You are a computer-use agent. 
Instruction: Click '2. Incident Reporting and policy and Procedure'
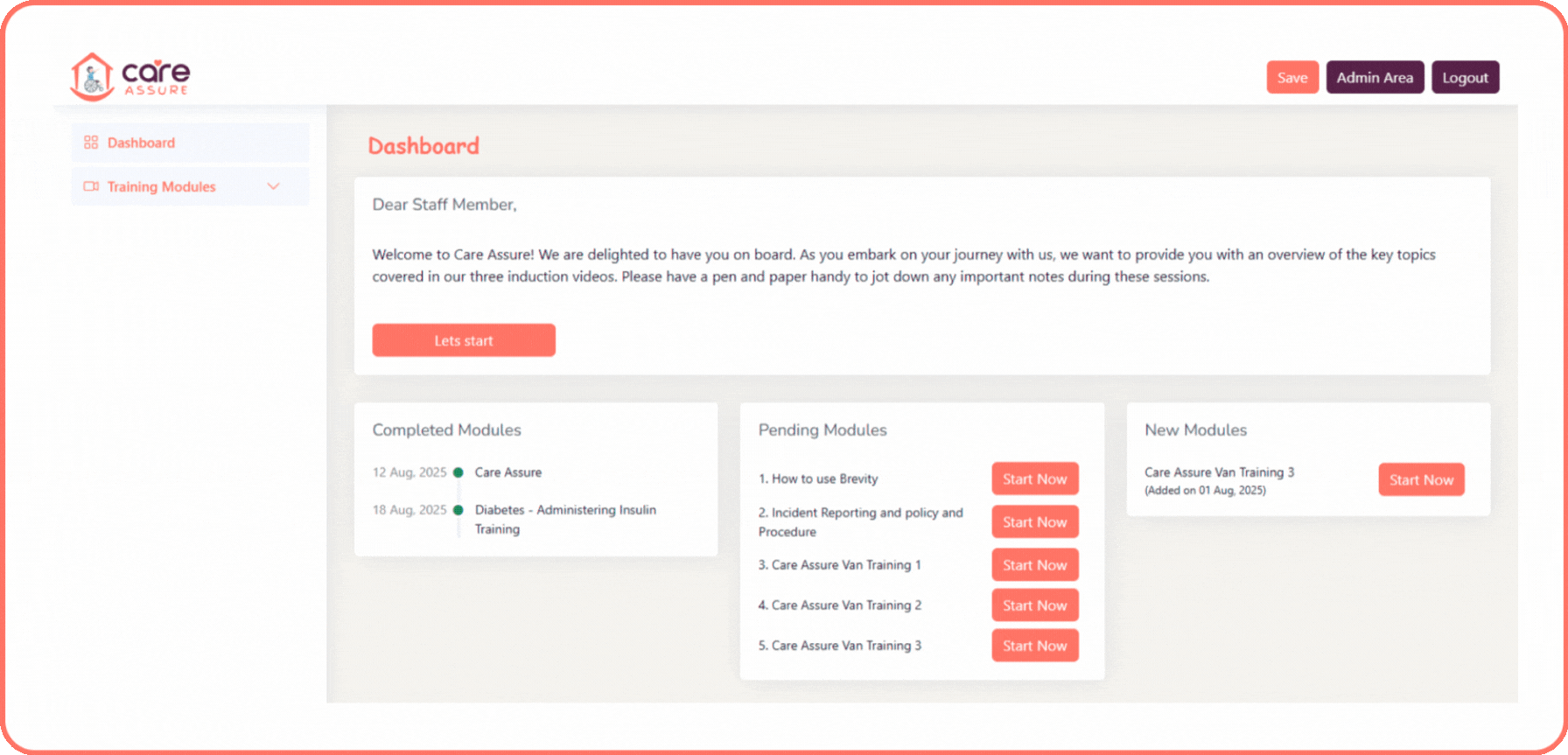coord(861,522)
